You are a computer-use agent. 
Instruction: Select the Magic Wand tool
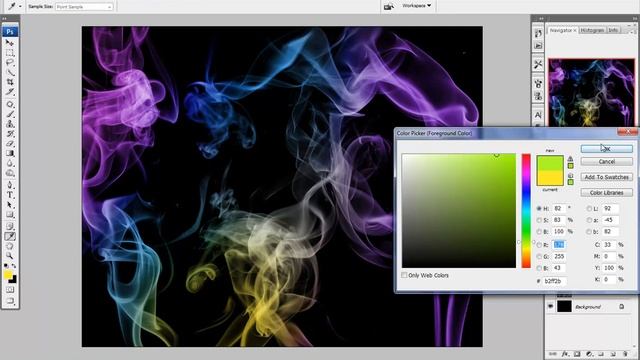click(10, 72)
